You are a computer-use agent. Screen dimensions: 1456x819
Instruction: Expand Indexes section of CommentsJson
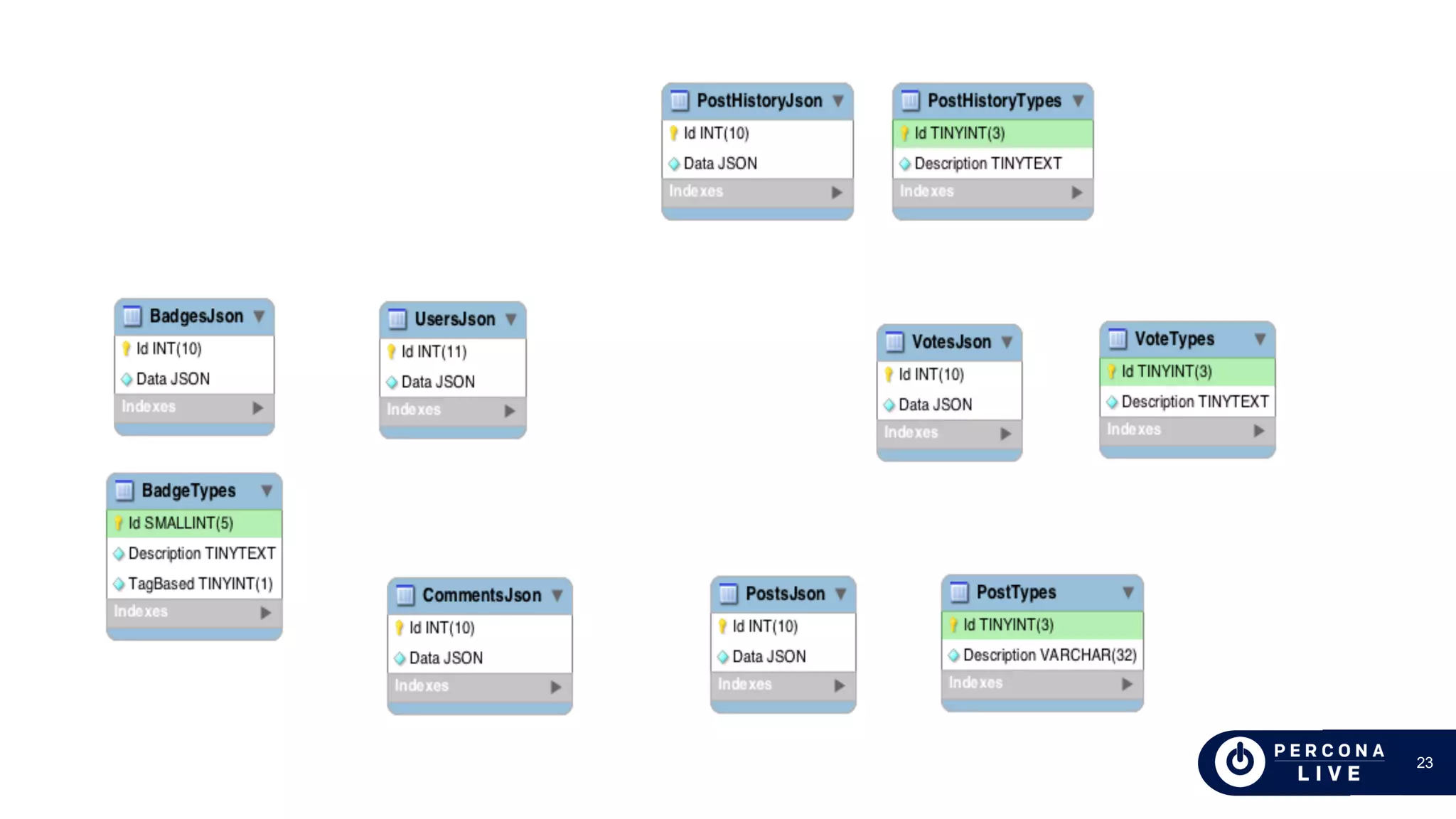point(555,687)
